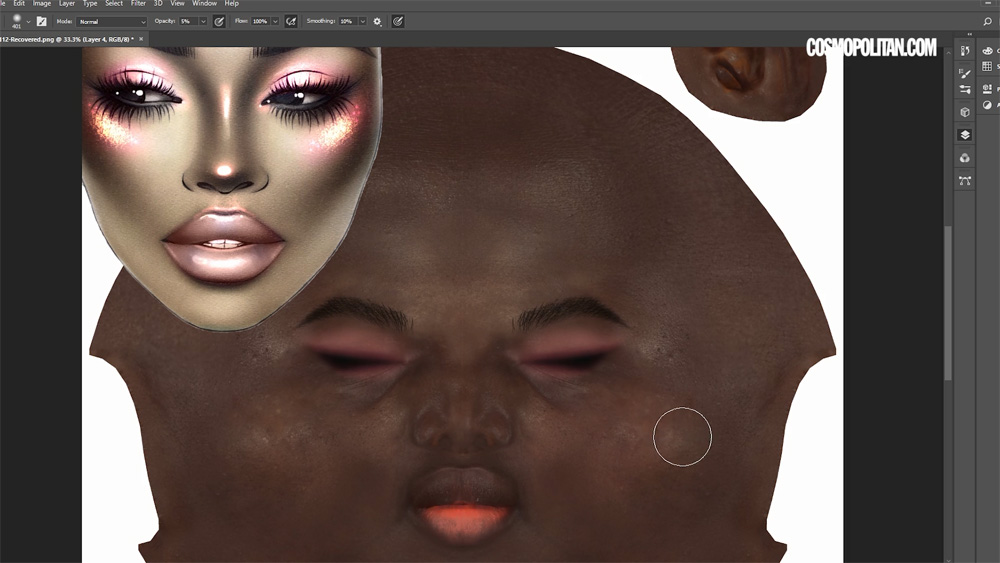1000x563 pixels.
Task: Open the brush preset picker showing 401
Action: click(17, 21)
